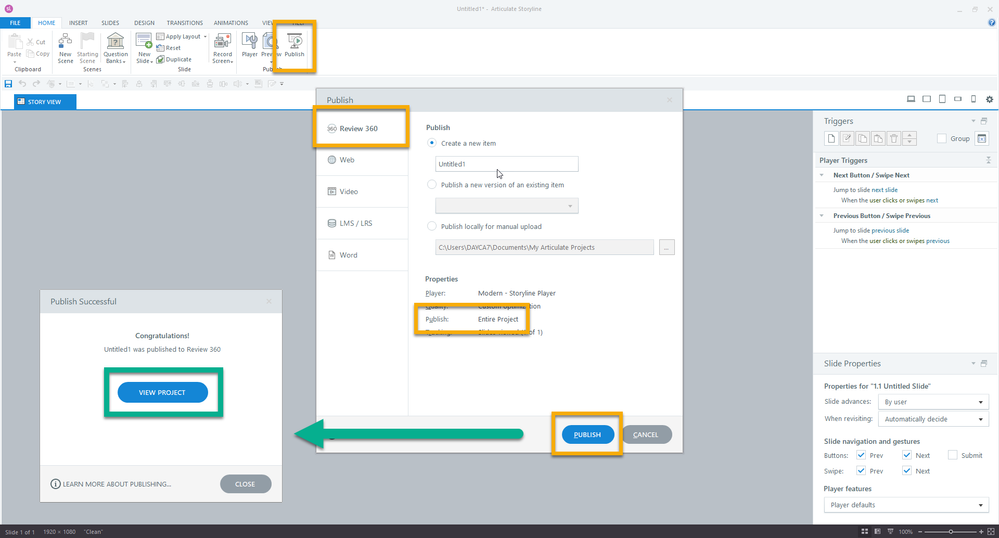
Task: Open the FILE menu
Action: (x=15, y=22)
